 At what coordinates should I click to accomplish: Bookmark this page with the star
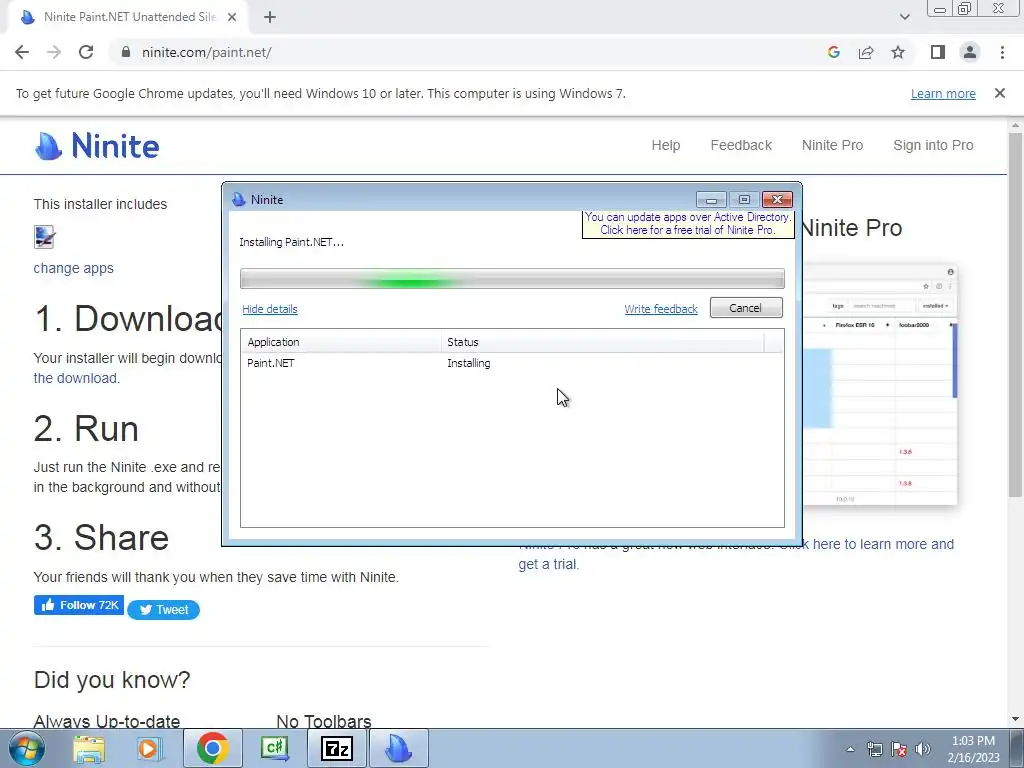898,52
